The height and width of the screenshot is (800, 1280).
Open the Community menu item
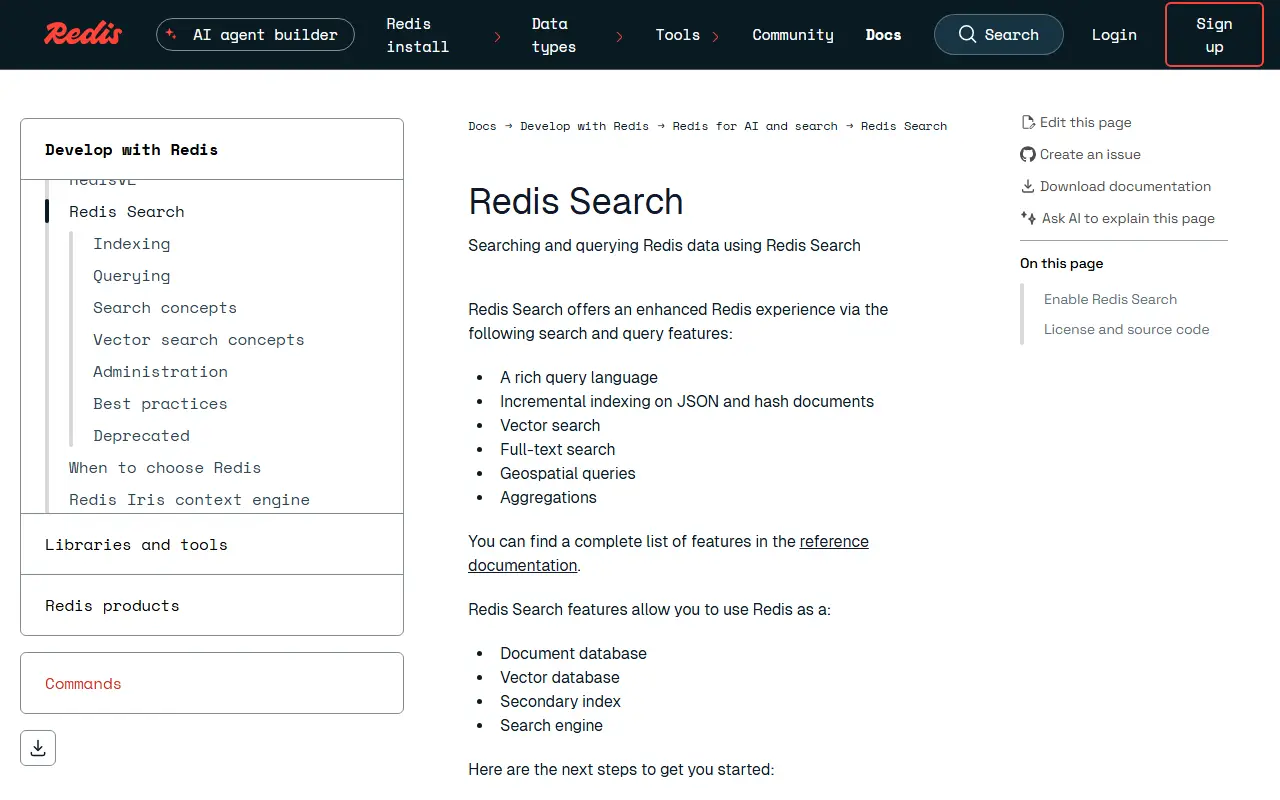[793, 34]
